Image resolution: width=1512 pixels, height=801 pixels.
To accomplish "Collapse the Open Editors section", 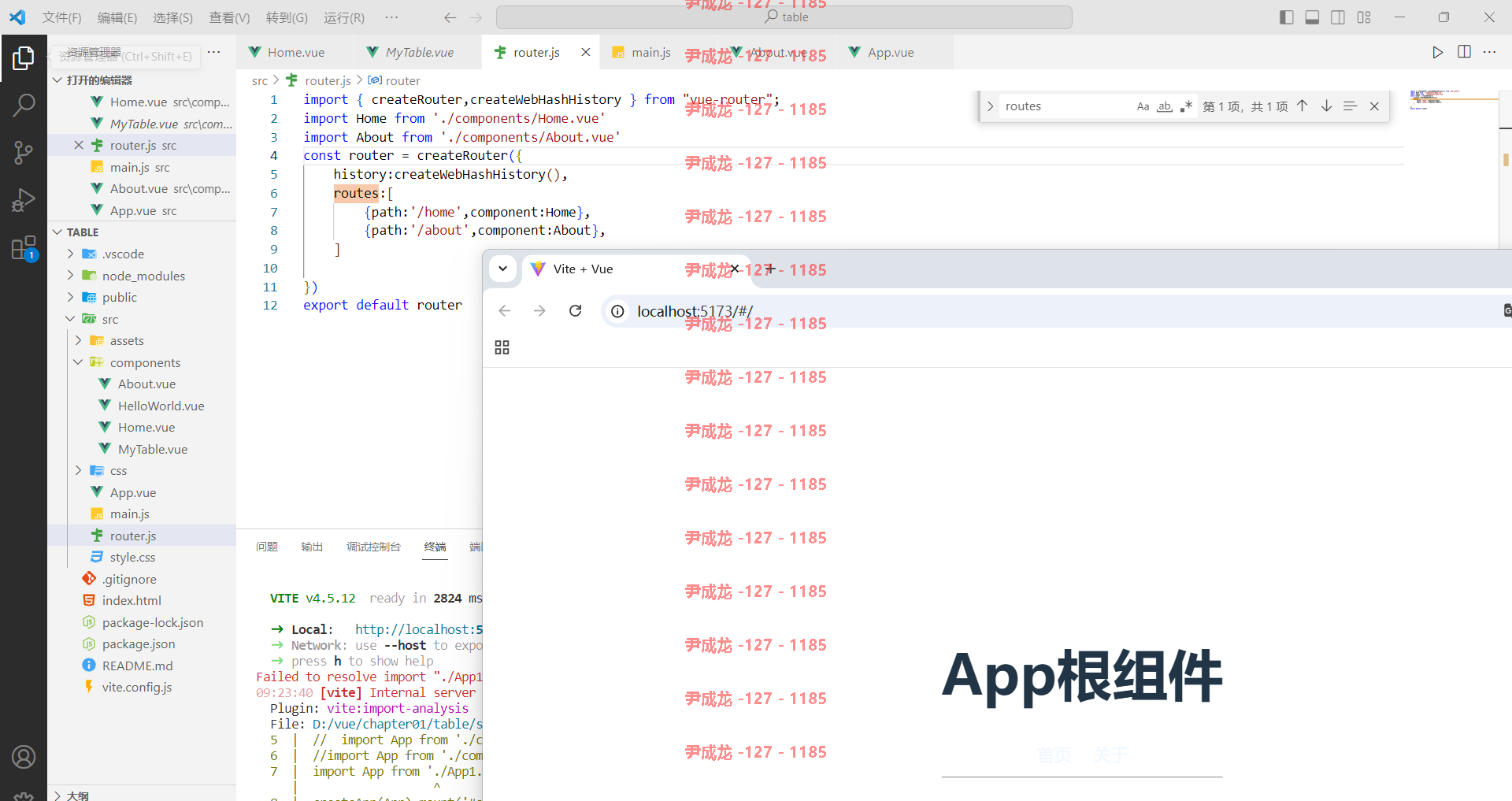I will [57, 80].
